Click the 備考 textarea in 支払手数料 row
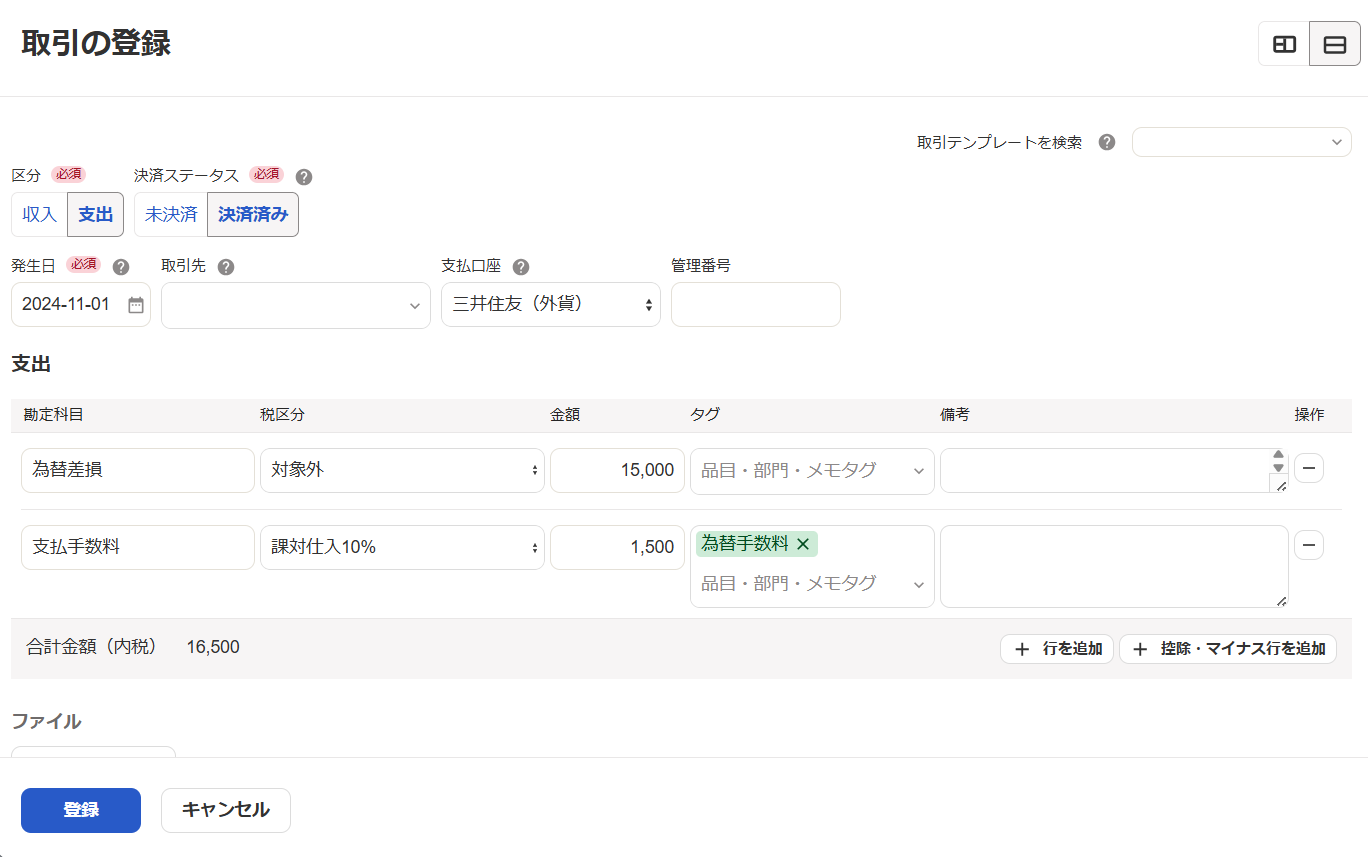 1114,566
